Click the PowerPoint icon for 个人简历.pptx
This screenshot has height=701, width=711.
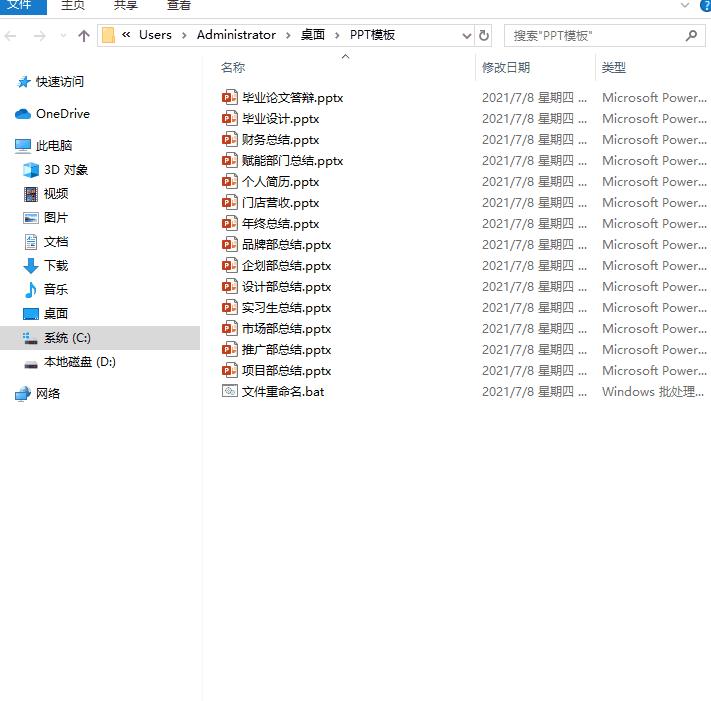(229, 181)
